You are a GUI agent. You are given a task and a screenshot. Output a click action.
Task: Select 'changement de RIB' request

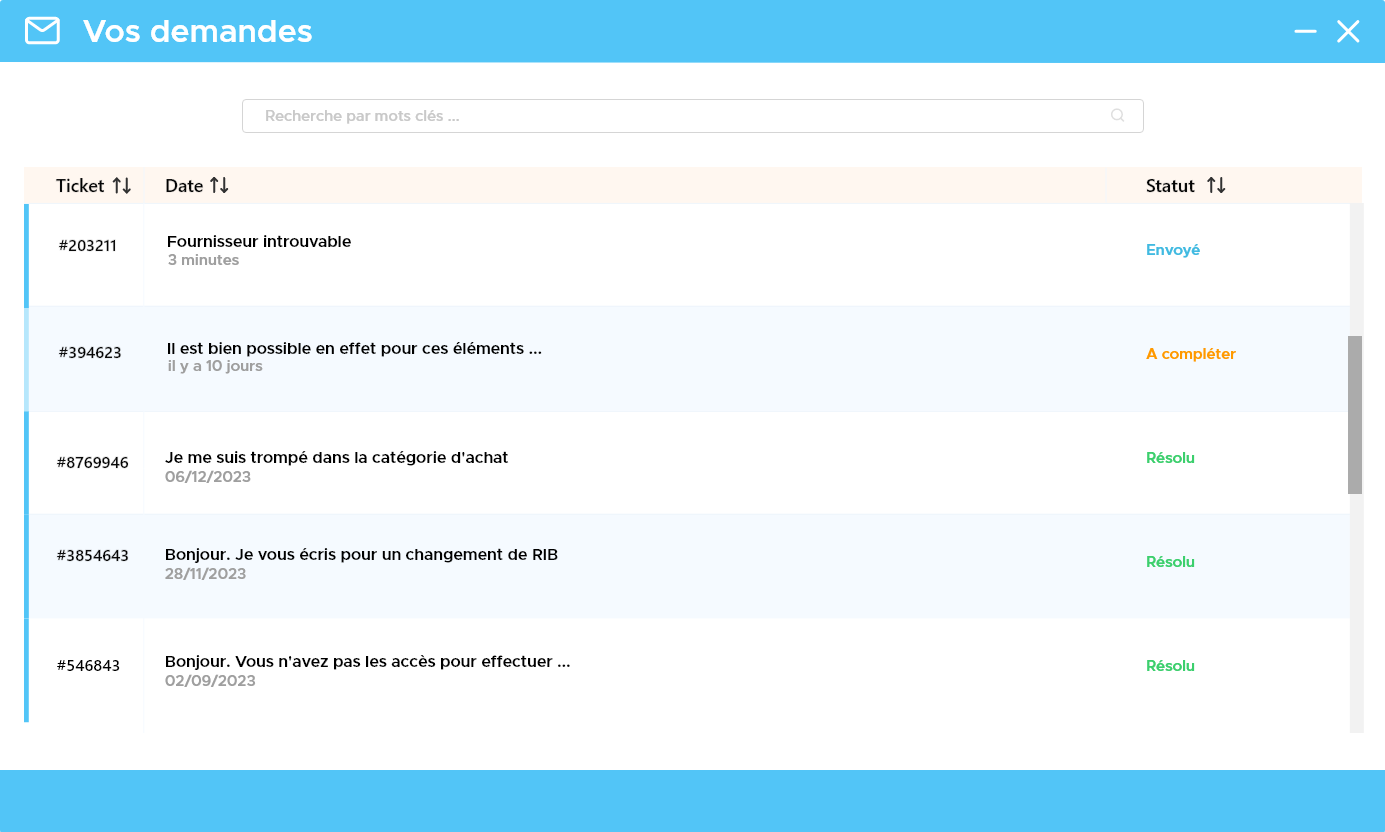coord(361,554)
